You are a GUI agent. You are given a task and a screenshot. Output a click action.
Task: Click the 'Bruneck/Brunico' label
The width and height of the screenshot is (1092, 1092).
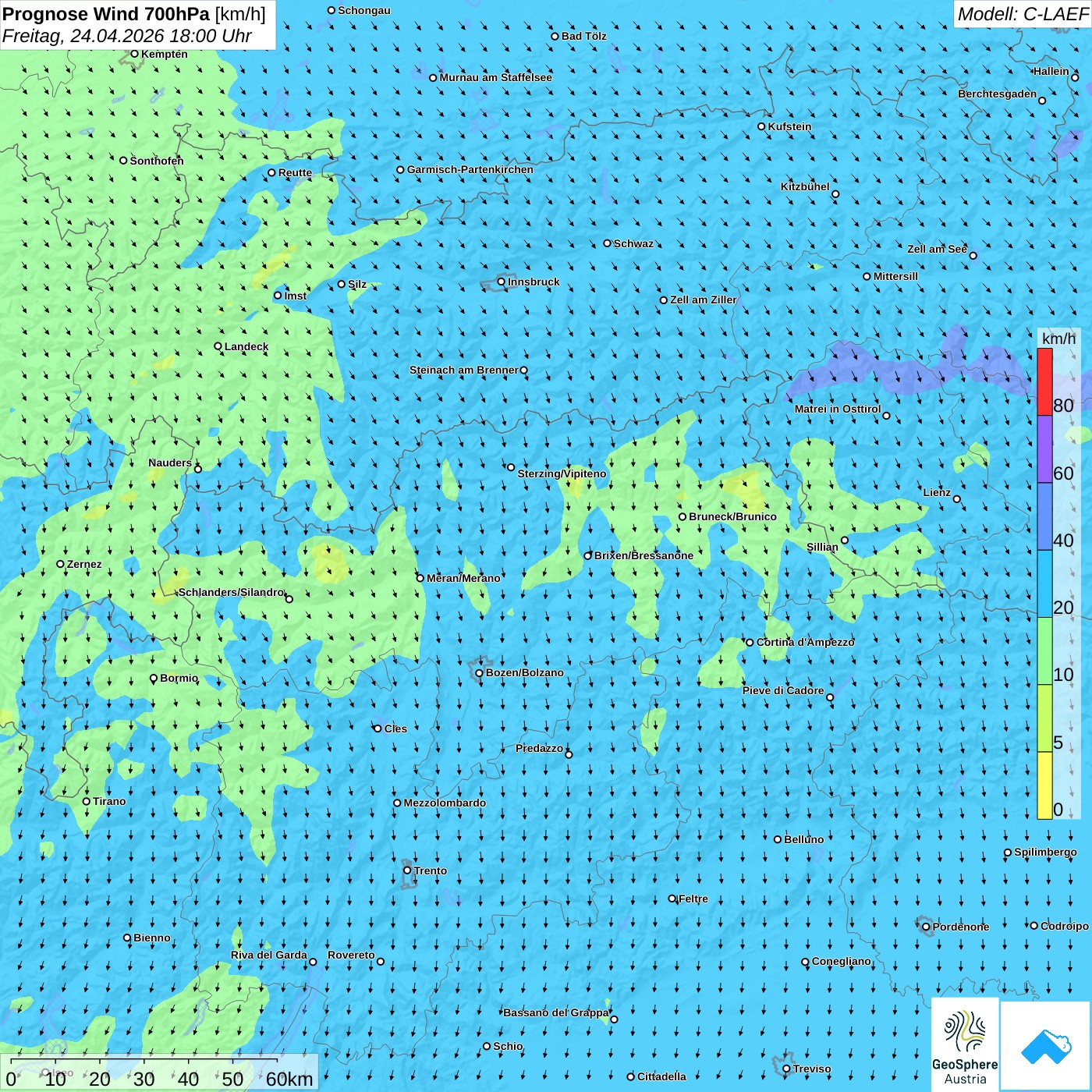pyautogui.click(x=733, y=516)
